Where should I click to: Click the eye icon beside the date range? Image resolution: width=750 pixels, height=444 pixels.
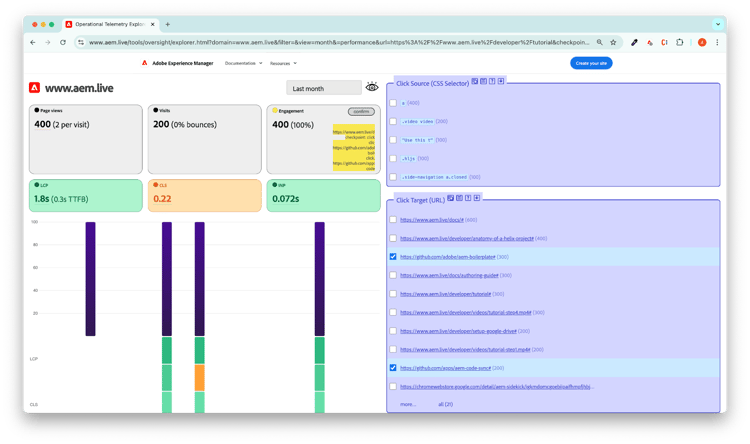[x=372, y=88]
